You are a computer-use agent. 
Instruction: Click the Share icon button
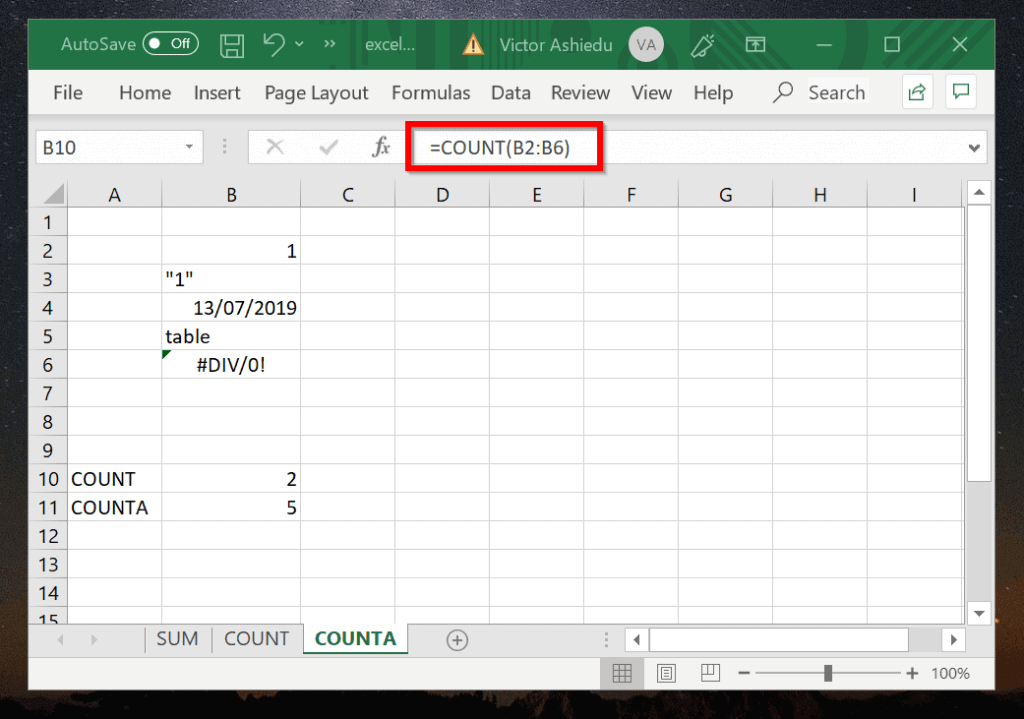tap(917, 92)
